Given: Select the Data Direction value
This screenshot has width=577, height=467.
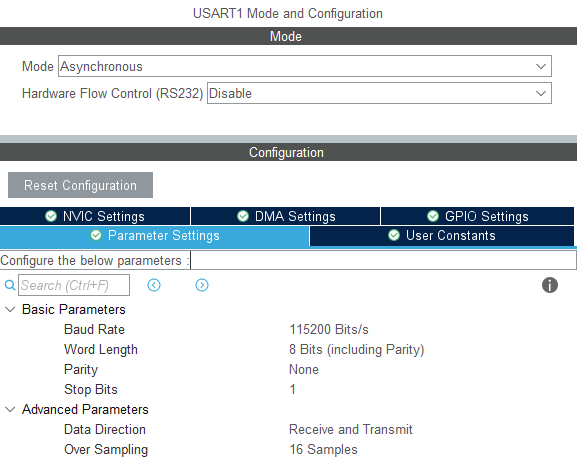Looking at the screenshot, I should (351, 429).
